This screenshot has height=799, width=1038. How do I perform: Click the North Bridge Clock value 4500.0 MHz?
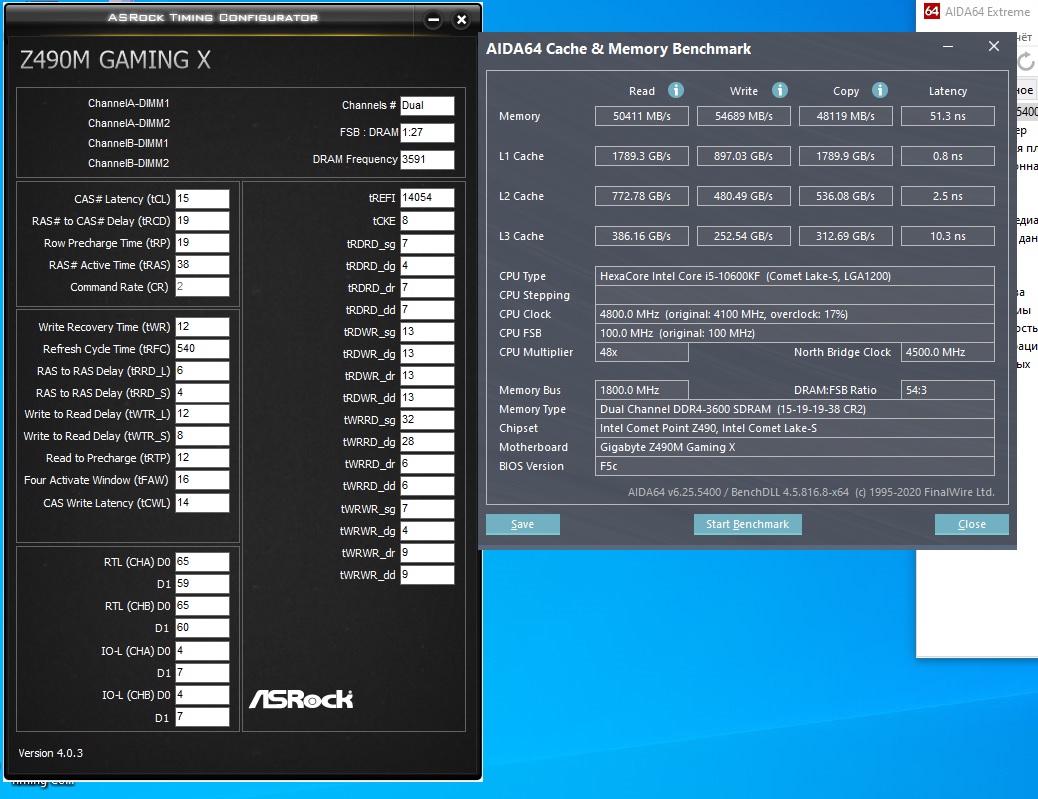[948, 352]
